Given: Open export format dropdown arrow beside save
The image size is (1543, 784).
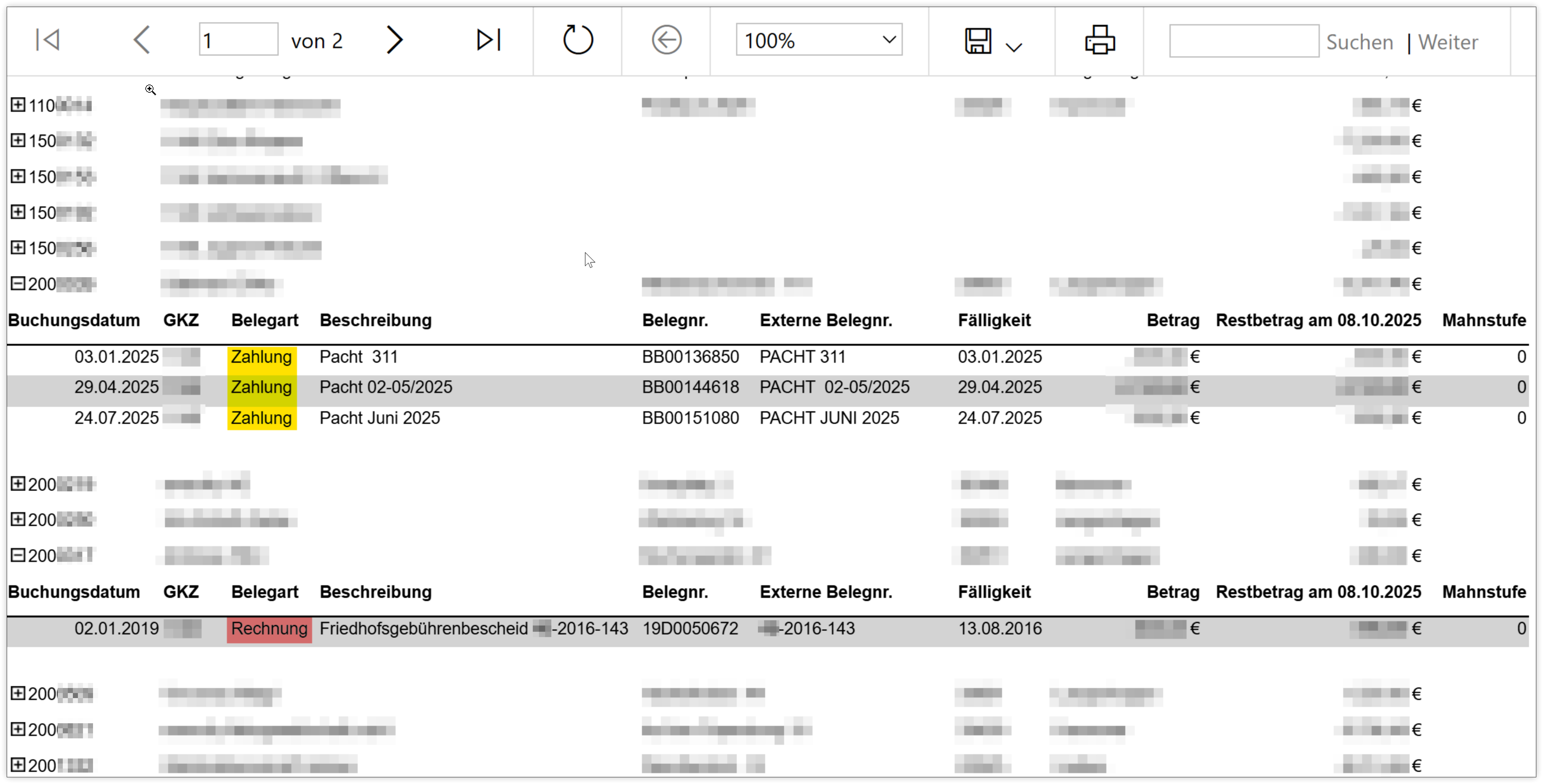Looking at the screenshot, I should pos(1013,47).
